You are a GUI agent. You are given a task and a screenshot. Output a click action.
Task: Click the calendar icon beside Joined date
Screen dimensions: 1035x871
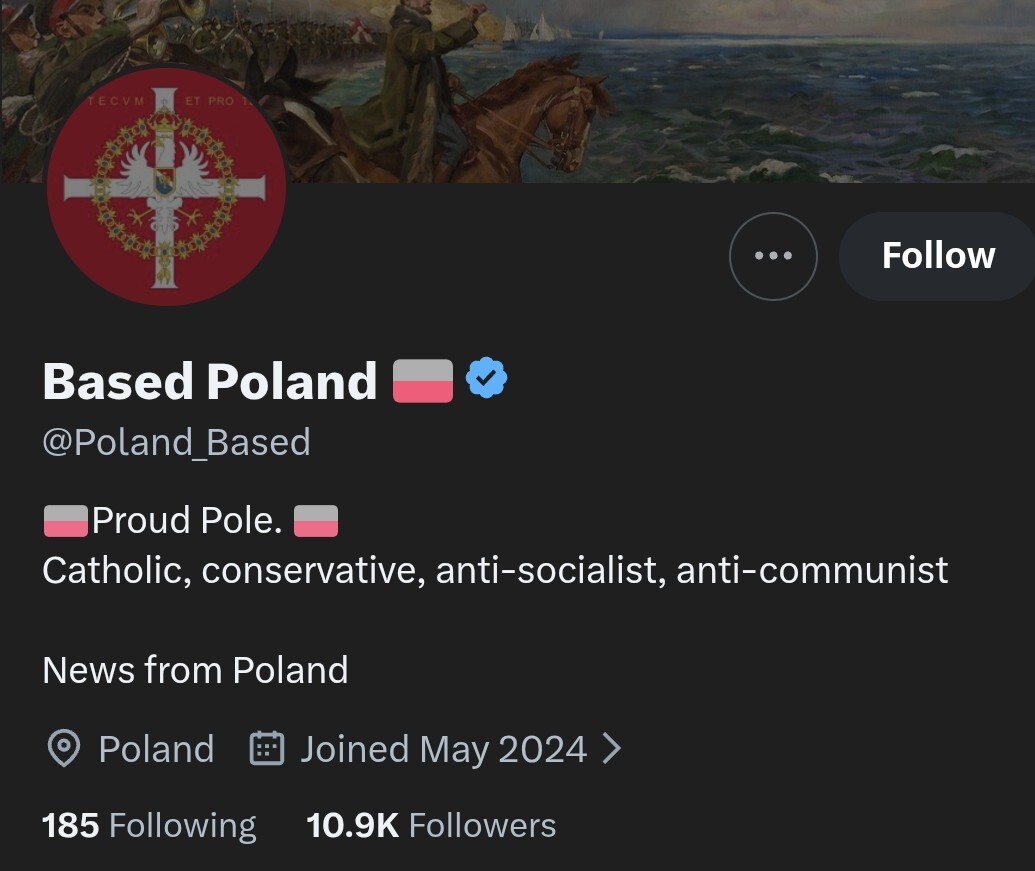tap(266, 748)
